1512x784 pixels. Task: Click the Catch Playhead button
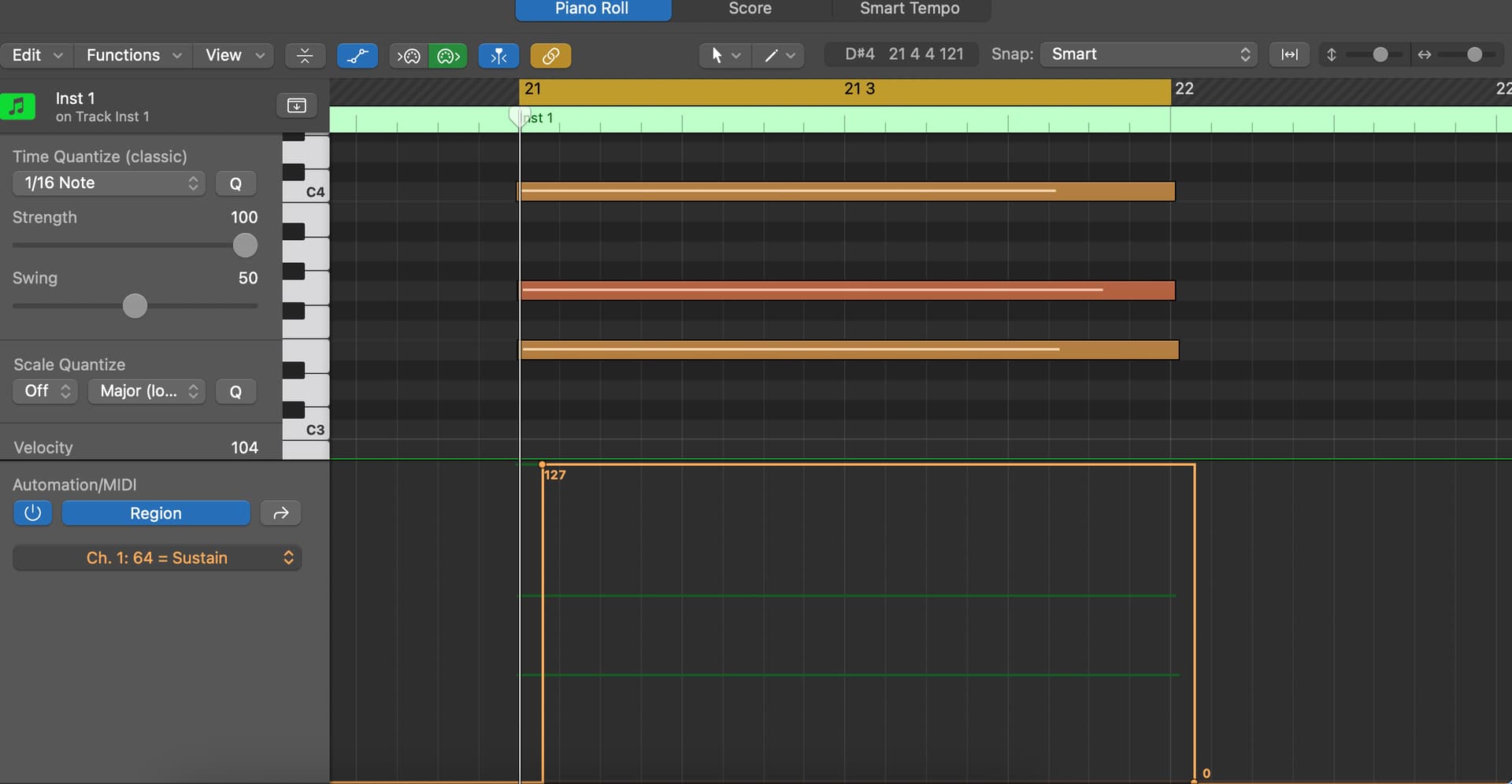coord(498,56)
